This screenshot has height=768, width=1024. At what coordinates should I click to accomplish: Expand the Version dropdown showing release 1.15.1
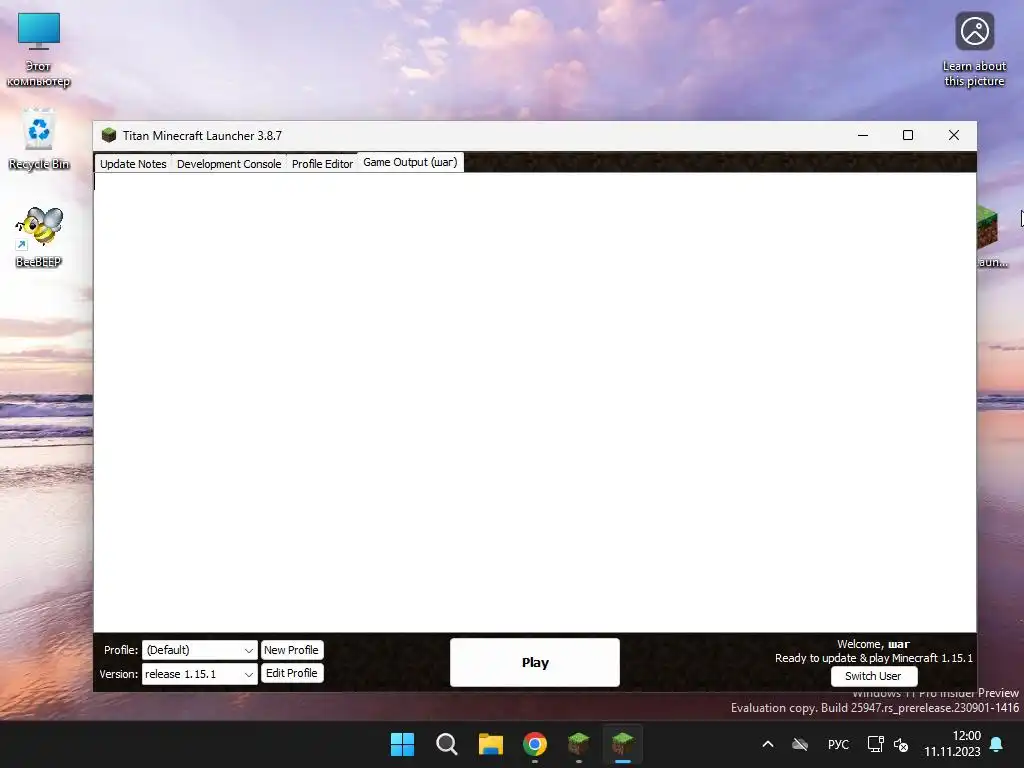199,674
